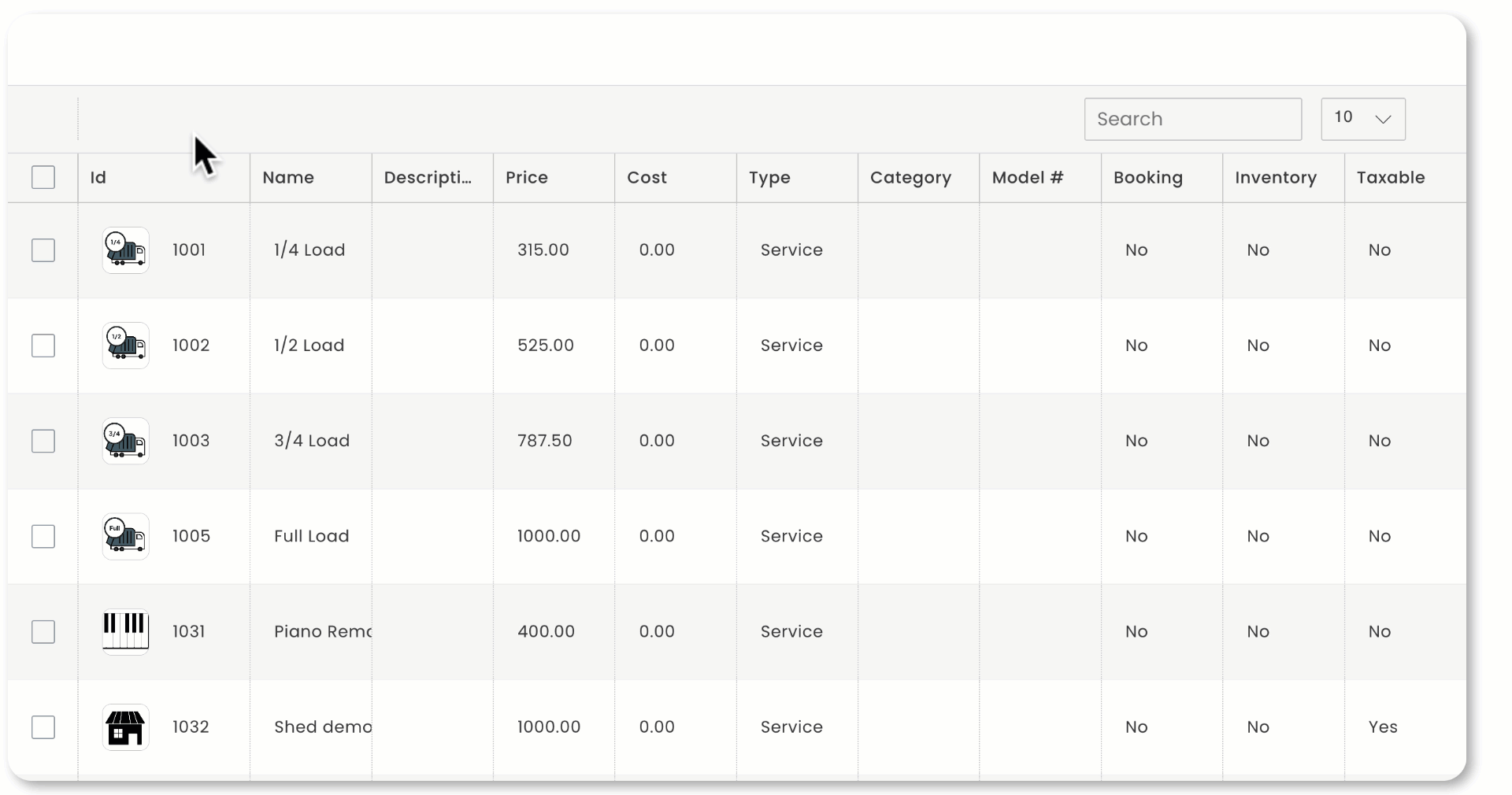Click the 3/4 Load truck icon
This screenshot has width=1512, height=795.
point(125,441)
